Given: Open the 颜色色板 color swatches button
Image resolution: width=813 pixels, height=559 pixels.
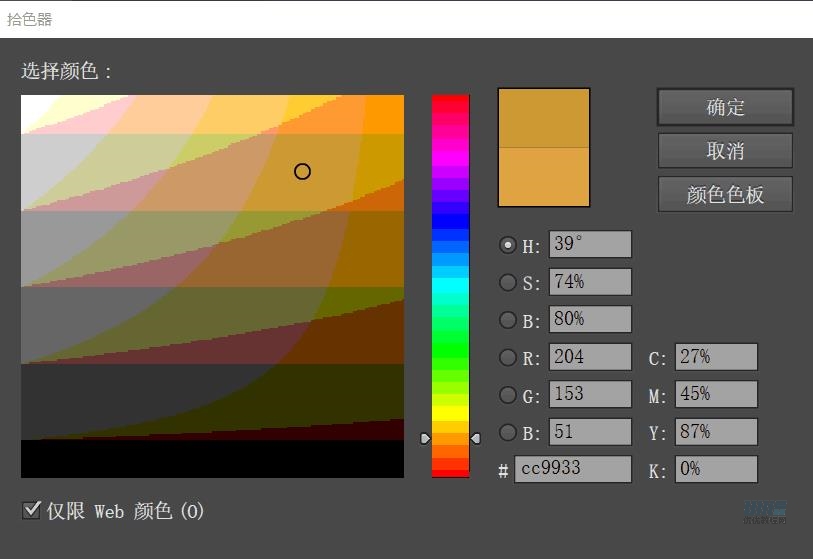Looking at the screenshot, I should coord(725,194).
